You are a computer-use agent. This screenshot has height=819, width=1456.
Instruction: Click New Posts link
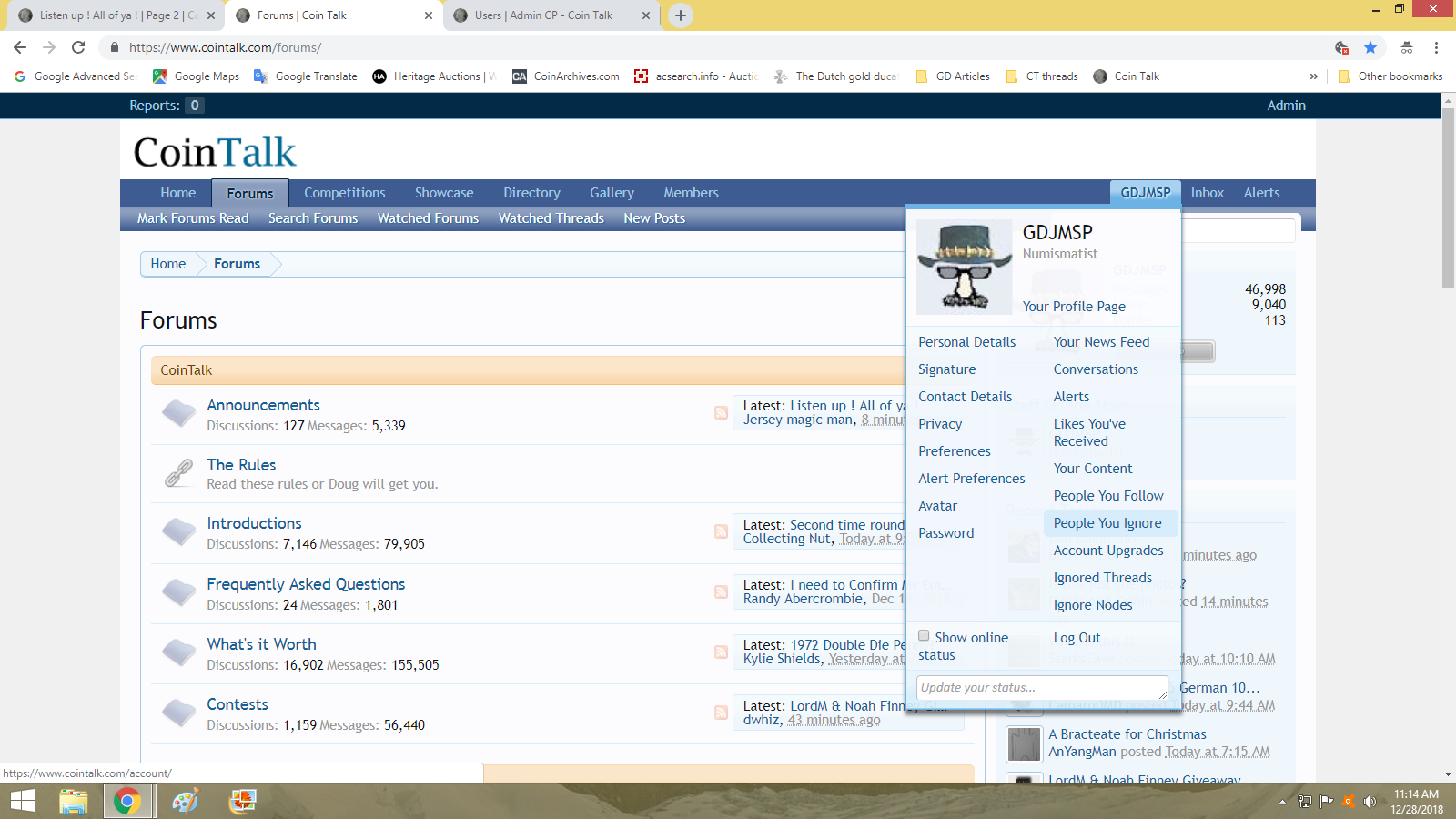654,218
